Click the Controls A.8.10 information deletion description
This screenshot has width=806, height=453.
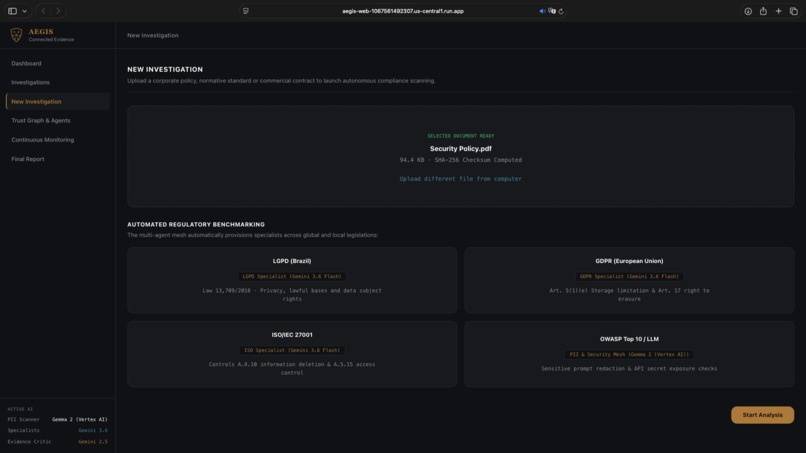[292, 369]
